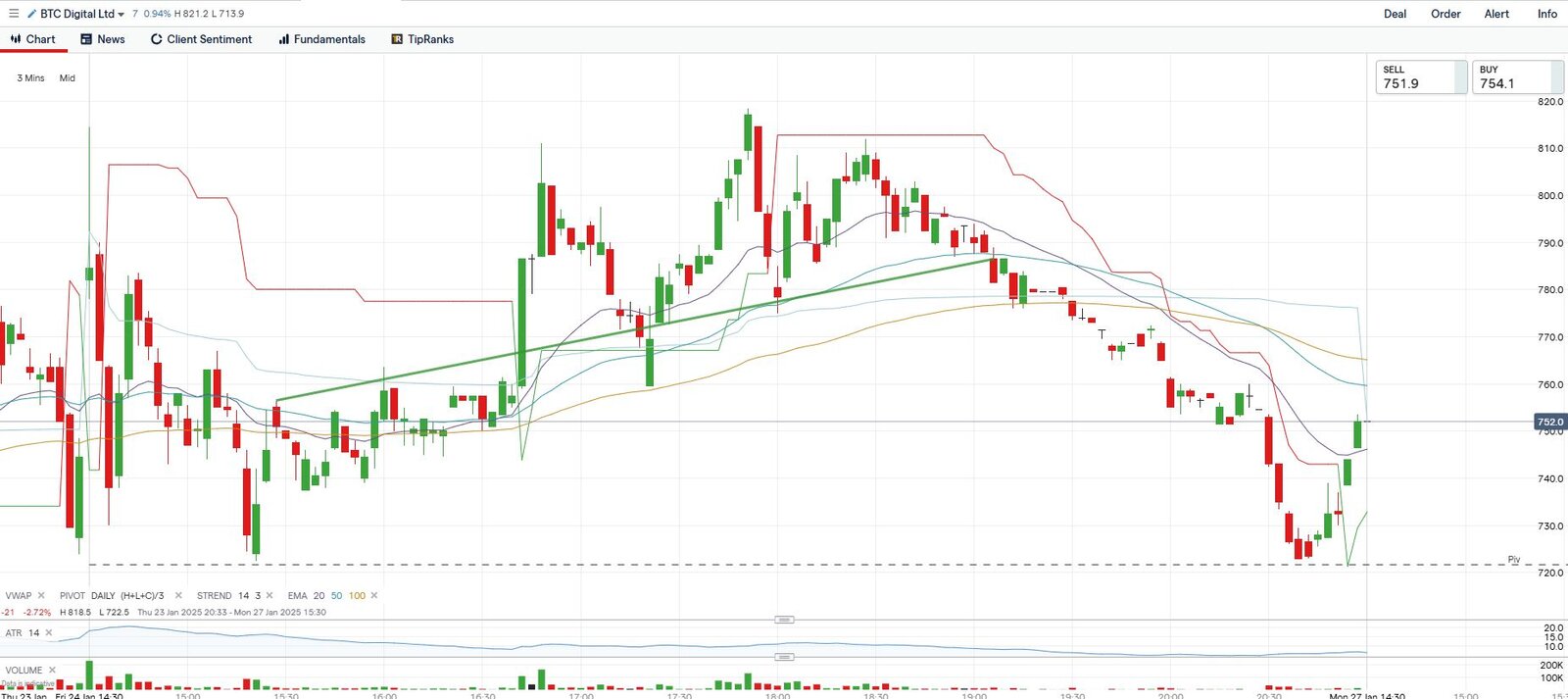Close the VOLUME panel

tap(53, 671)
